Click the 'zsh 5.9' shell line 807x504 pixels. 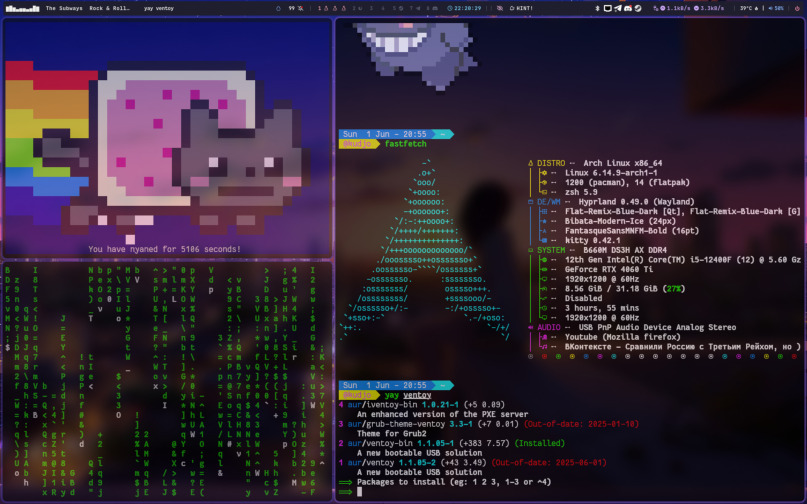(x=581, y=192)
